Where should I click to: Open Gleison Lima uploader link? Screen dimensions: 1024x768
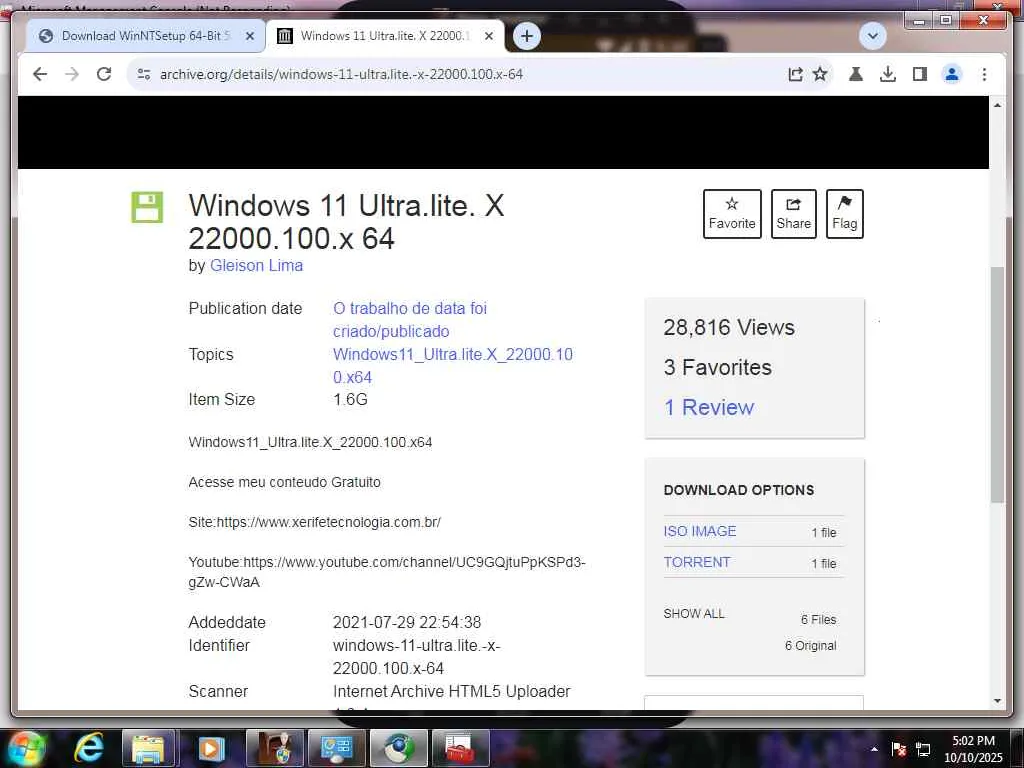[256, 266]
